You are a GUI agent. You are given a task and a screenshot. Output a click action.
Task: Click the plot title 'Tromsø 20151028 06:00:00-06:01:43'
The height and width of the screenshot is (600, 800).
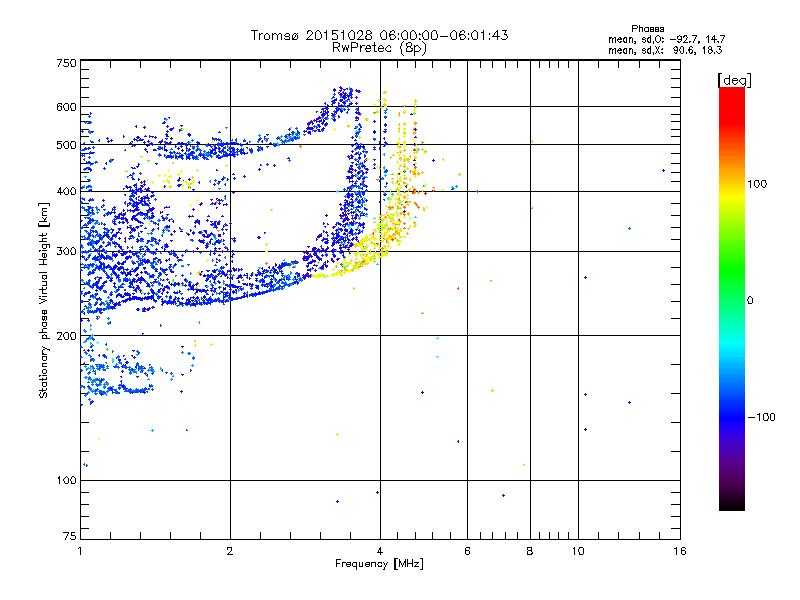tap(379, 35)
